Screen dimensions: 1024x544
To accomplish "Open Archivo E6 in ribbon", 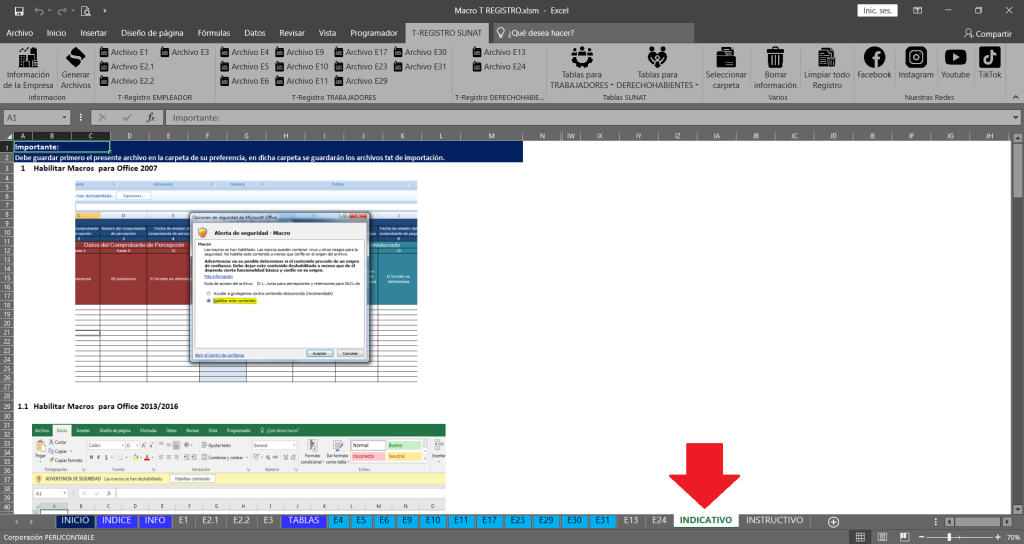I will [245, 81].
